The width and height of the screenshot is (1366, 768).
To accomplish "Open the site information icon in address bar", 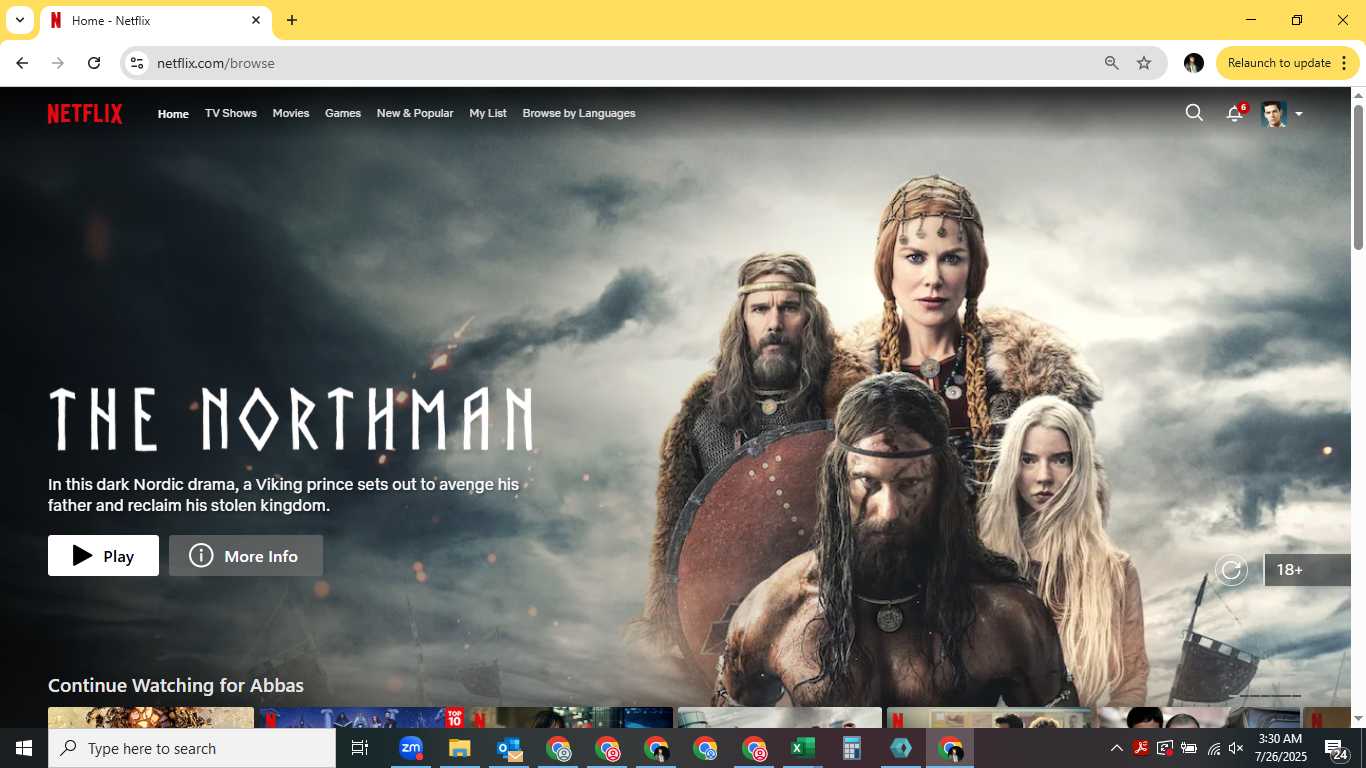I will (137, 63).
